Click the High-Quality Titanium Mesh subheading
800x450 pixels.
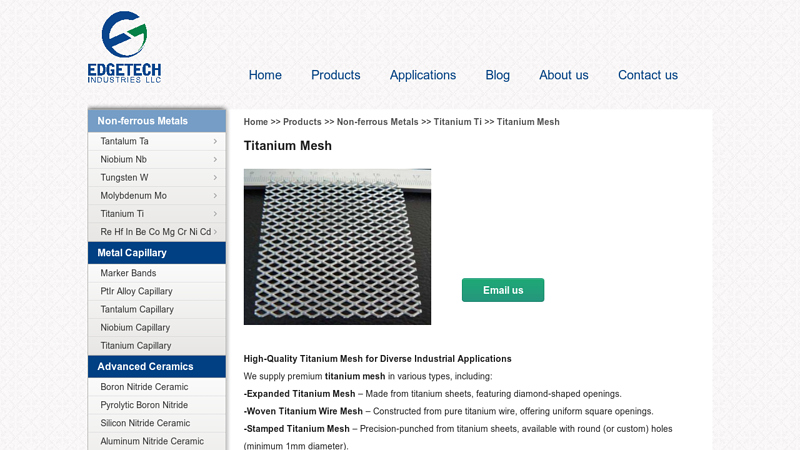pyautogui.click(x=378, y=359)
